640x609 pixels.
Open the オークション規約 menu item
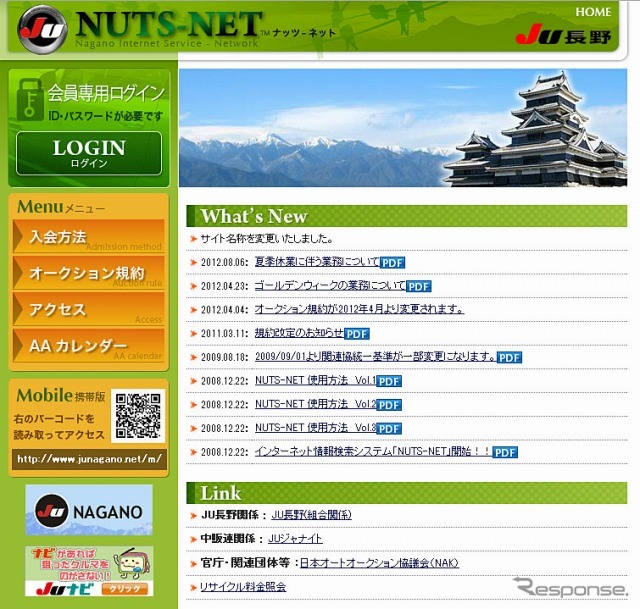[x=89, y=272]
